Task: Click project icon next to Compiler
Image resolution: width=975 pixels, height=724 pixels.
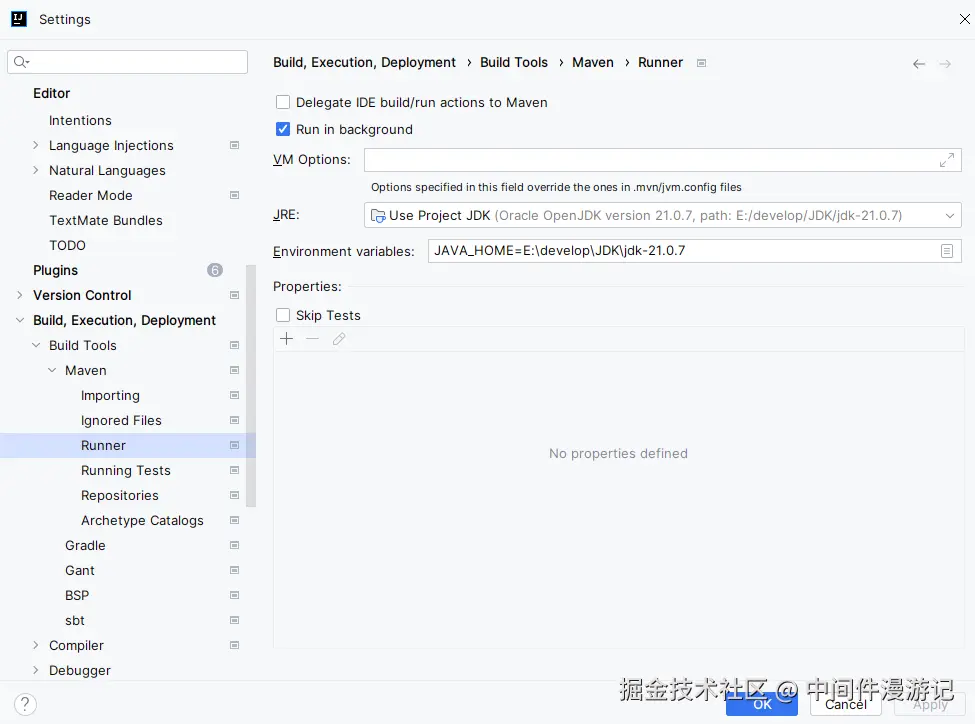Action: tap(234, 646)
